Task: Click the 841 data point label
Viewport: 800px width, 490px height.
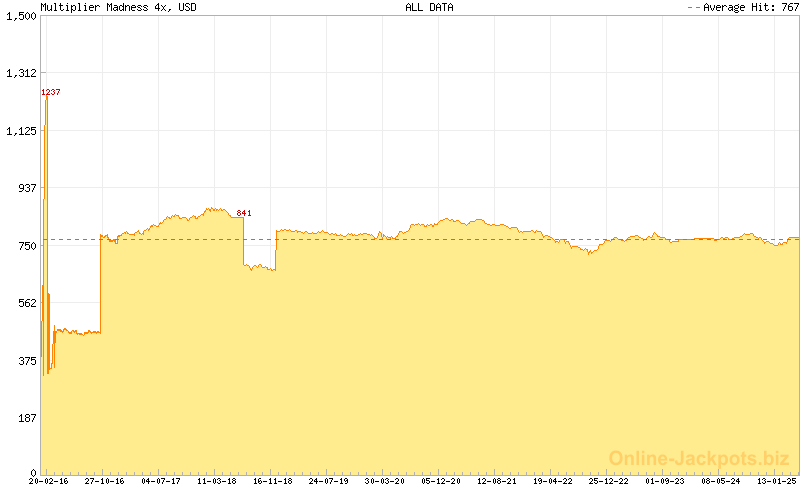Action: (x=244, y=213)
